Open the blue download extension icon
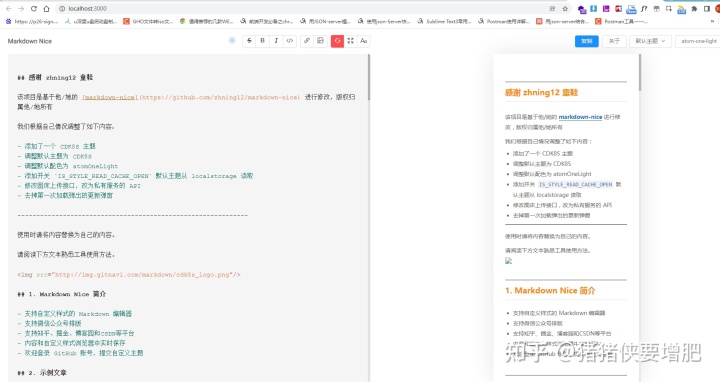Image resolution: width=720 pixels, height=382 pixels. coord(594,9)
